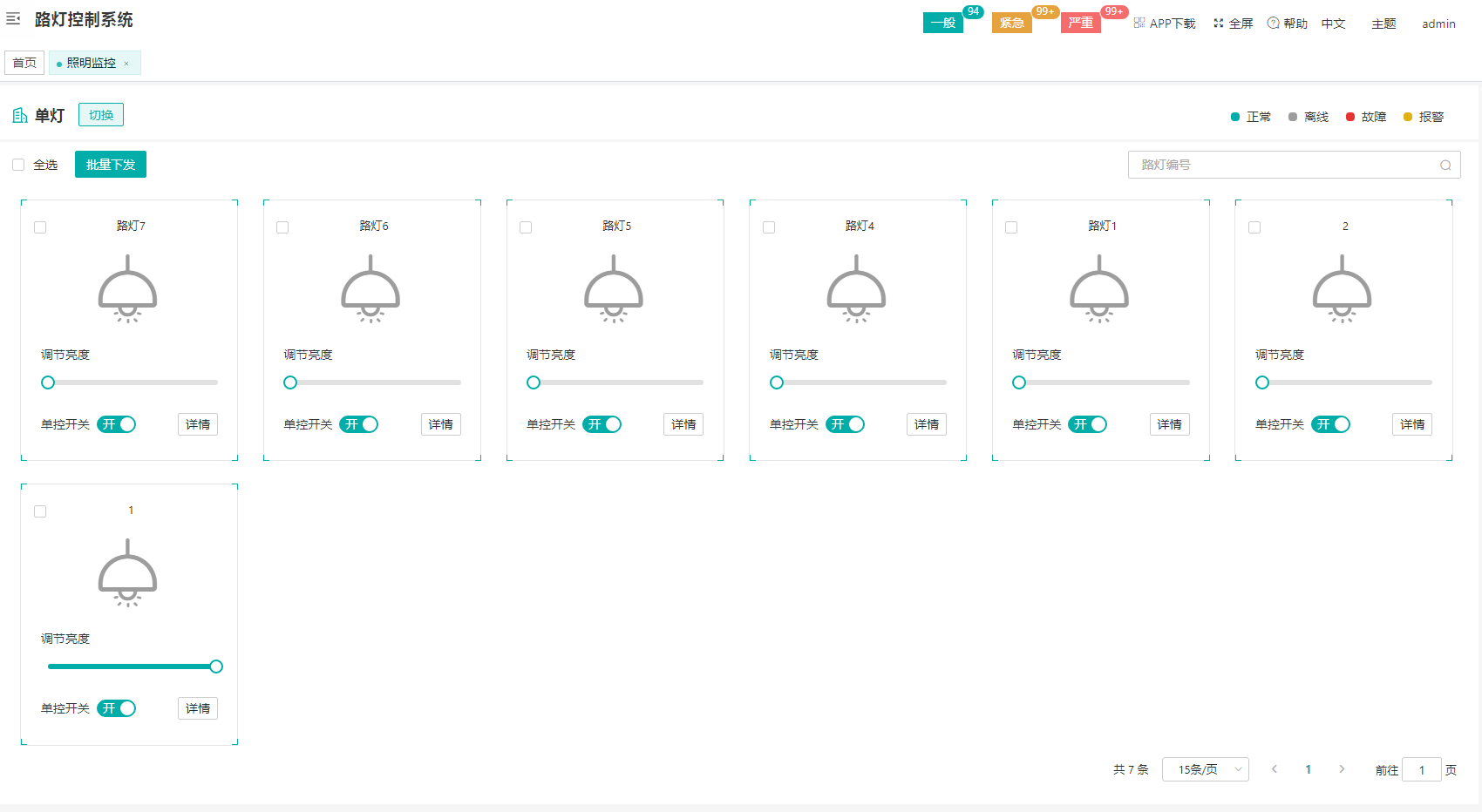Click the lamp icon of 路灯1
Viewport: 1482px width, 812px height.
pyautogui.click(x=1099, y=288)
